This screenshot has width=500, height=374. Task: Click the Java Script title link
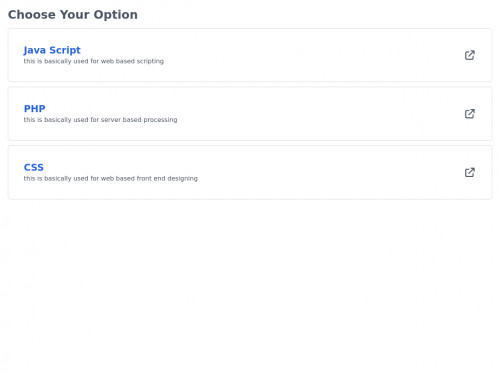click(x=52, y=50)
